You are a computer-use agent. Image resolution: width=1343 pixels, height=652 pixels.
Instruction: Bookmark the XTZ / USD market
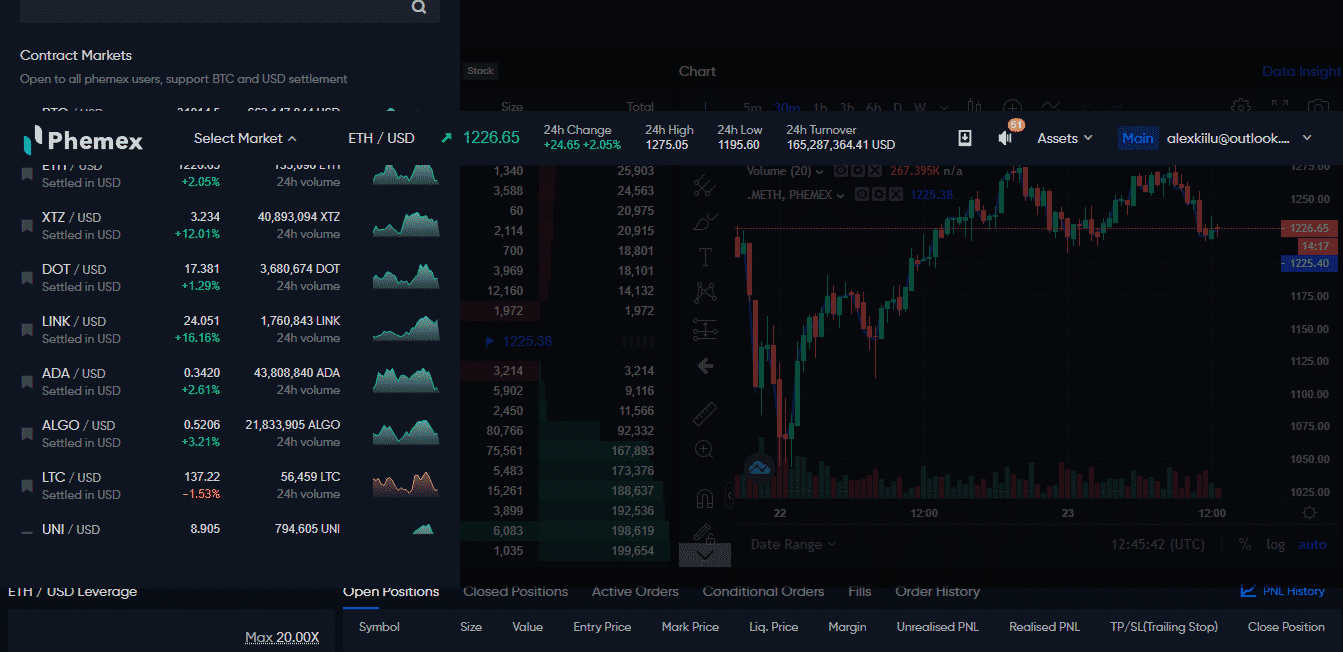pyautogui.click(x=27, y=226)
